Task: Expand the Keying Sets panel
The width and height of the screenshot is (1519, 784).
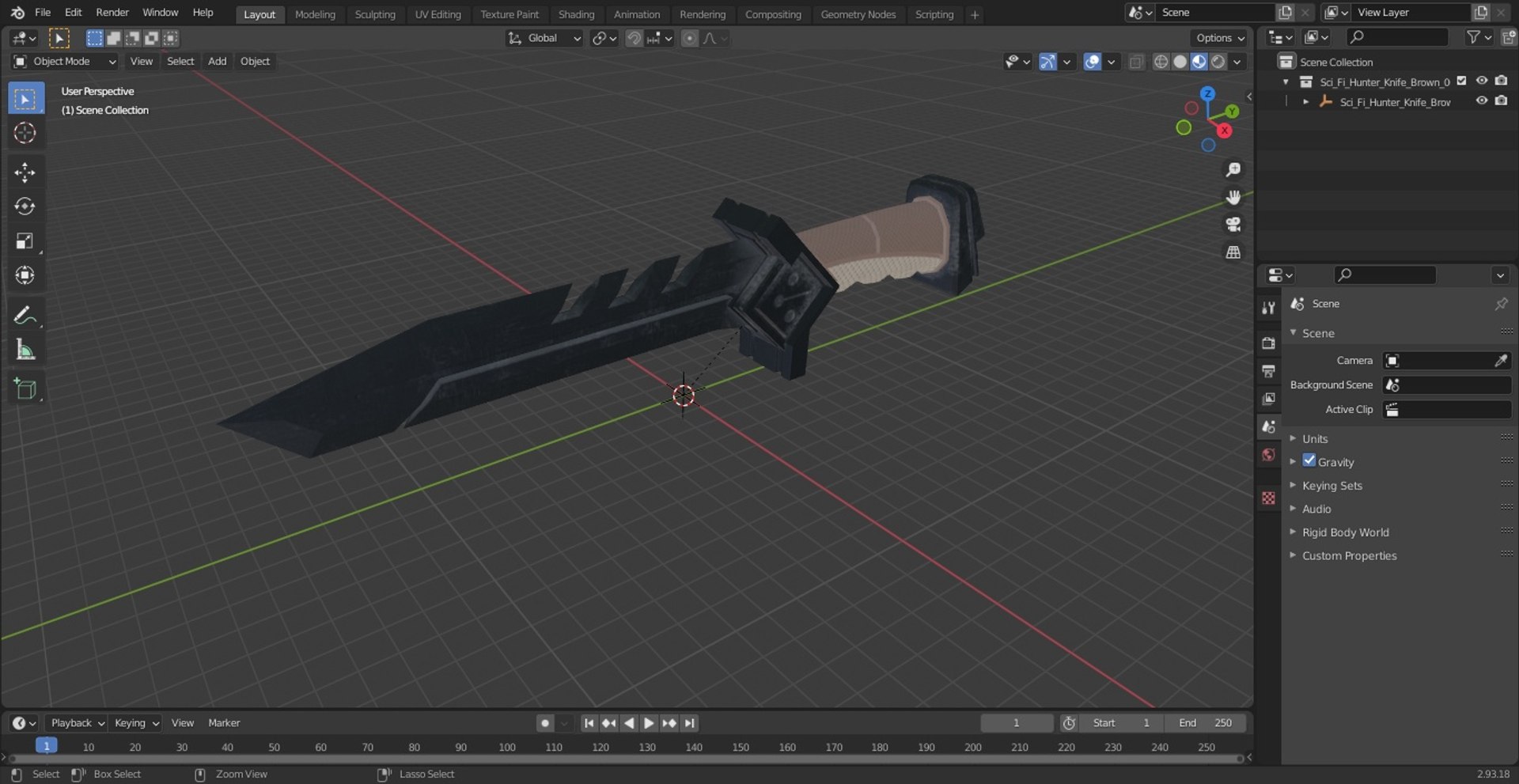Action: (x=1332, y=485)
